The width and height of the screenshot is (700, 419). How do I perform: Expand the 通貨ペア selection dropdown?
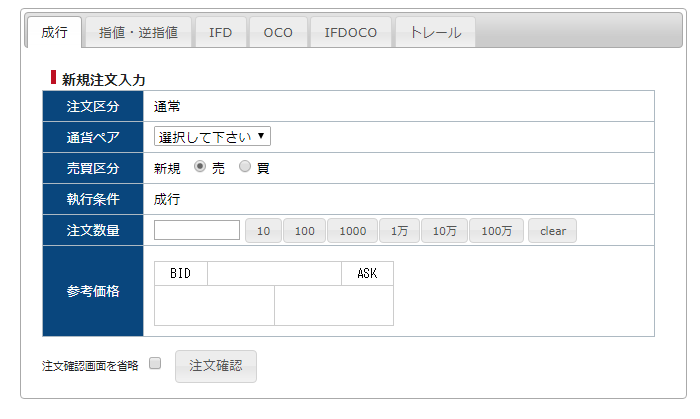(212, 137)
